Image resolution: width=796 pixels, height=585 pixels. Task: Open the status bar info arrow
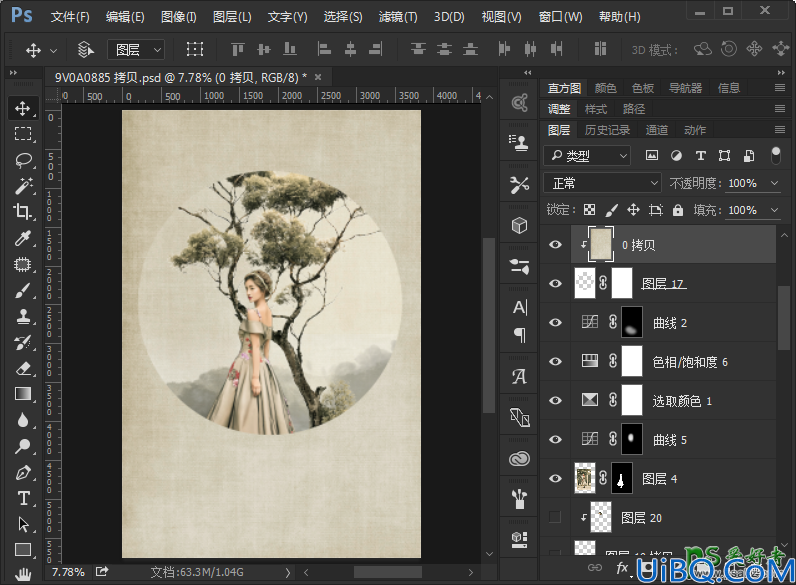click(288, 572)
